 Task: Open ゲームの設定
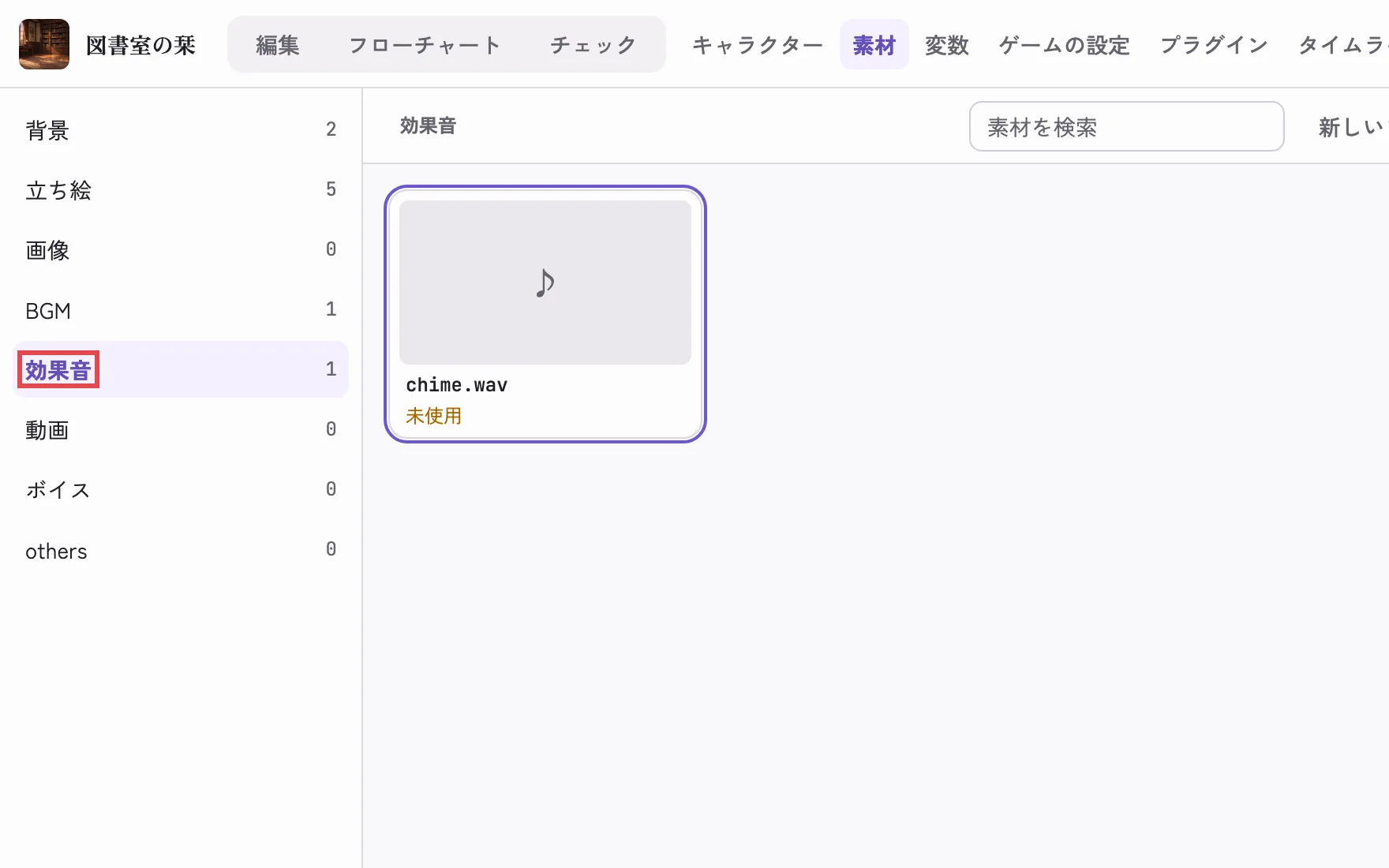pyautogui.click(x=1065, y=45)
